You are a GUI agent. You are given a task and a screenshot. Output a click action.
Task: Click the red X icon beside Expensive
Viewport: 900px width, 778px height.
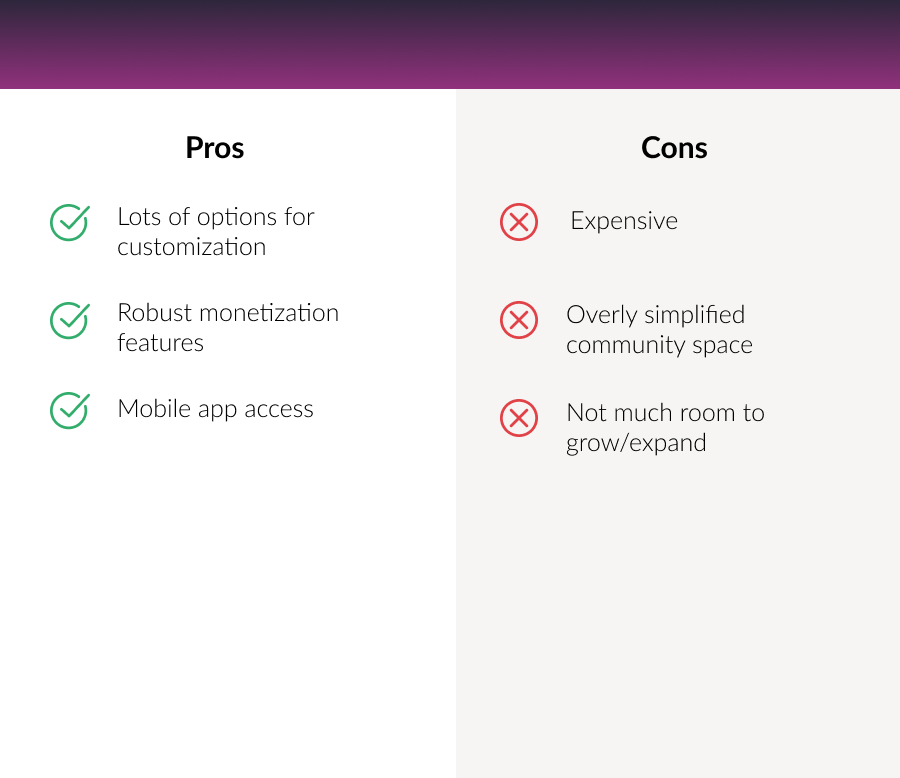coord(519,222)
